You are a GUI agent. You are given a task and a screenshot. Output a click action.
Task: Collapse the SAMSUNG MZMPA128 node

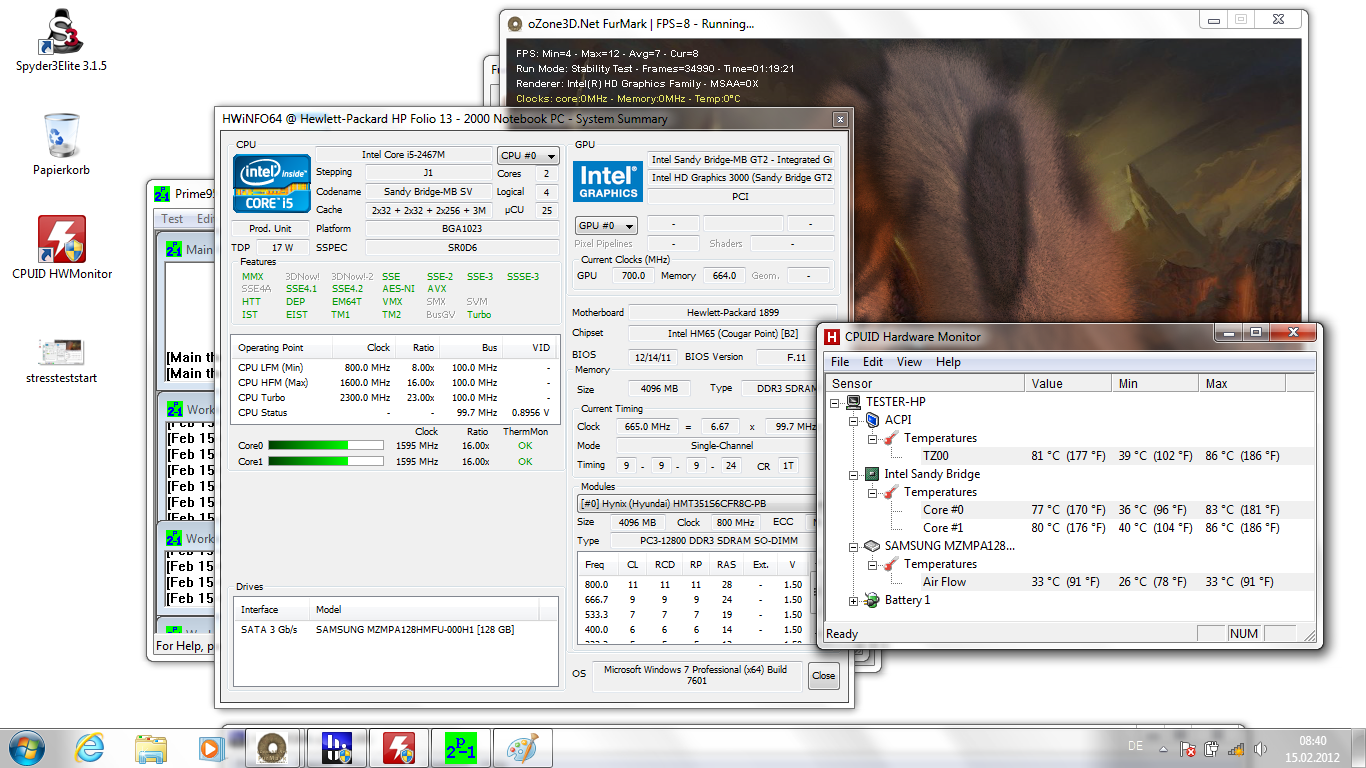[854, 546]
